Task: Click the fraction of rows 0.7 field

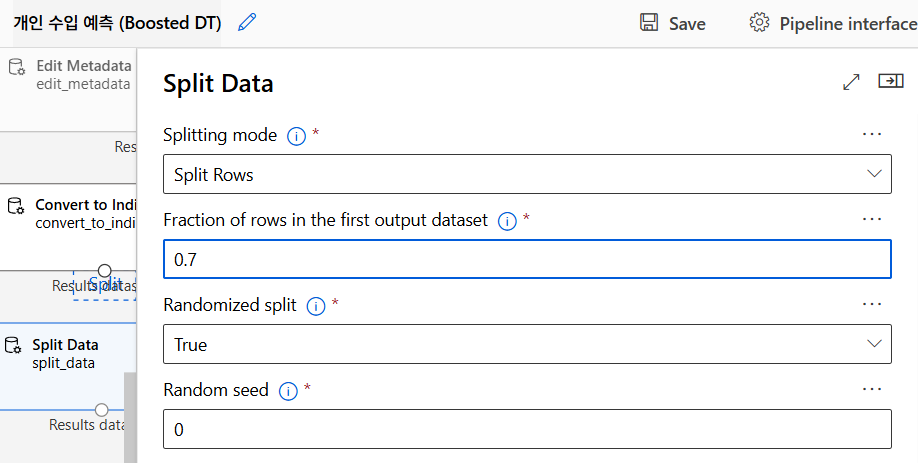Action: [x=526, y=259]
